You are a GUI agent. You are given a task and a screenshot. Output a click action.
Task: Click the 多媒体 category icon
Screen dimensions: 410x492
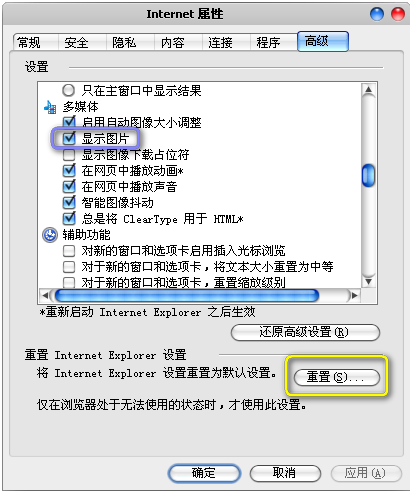pos(50,107)
